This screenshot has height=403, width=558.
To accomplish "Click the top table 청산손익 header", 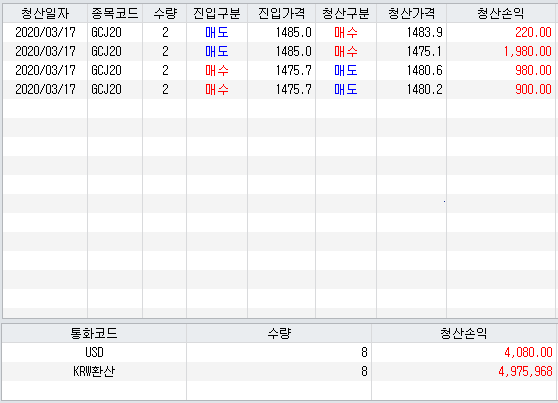I will tap(501, 14).
